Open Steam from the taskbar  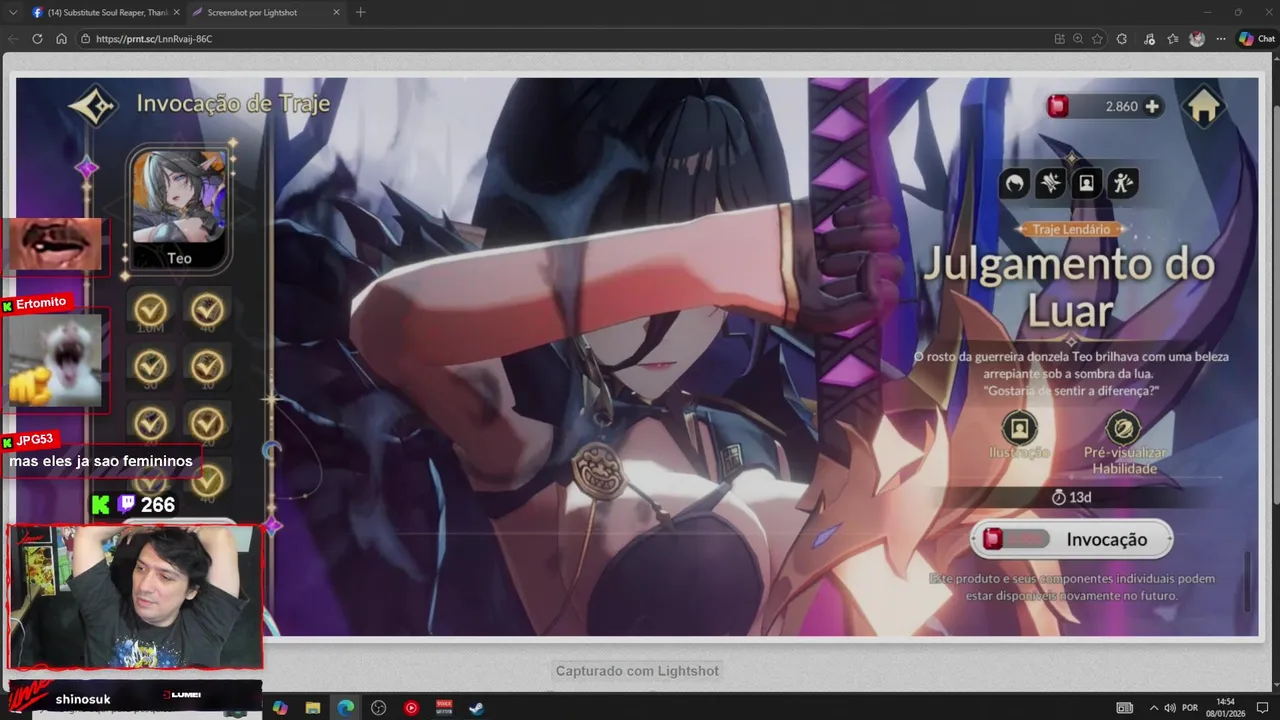pos(477,708)
